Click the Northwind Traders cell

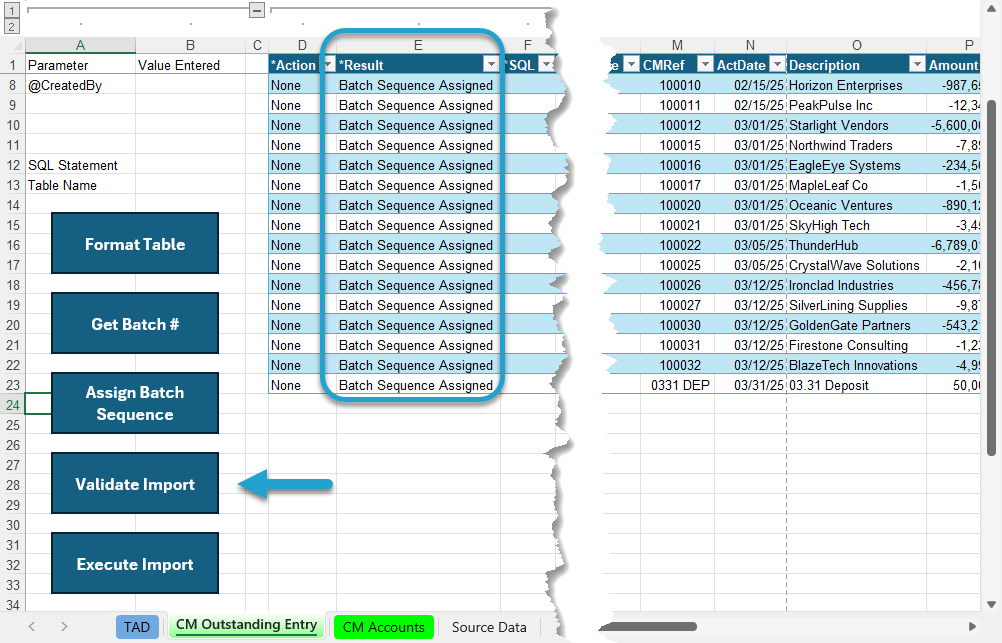[856, 145]
